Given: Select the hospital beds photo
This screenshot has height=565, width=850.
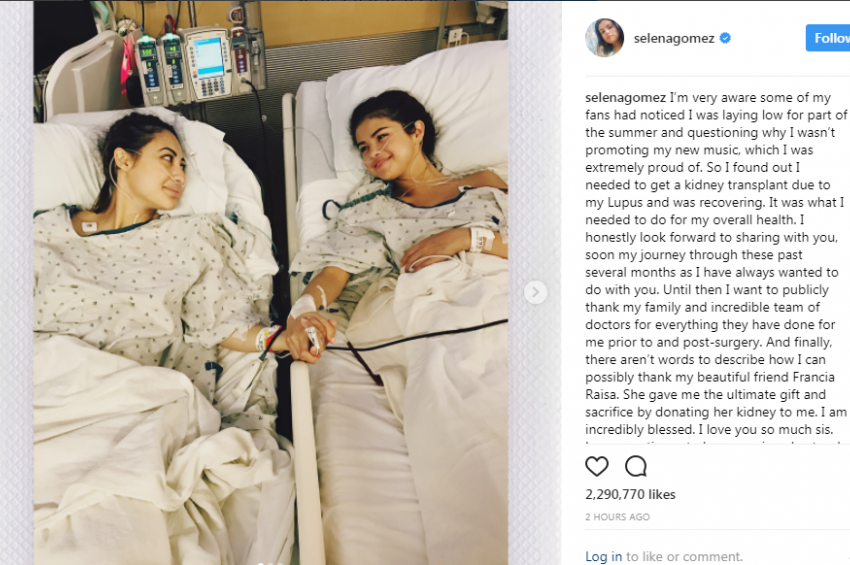Looking at the screenshot, I should point(271,282).
